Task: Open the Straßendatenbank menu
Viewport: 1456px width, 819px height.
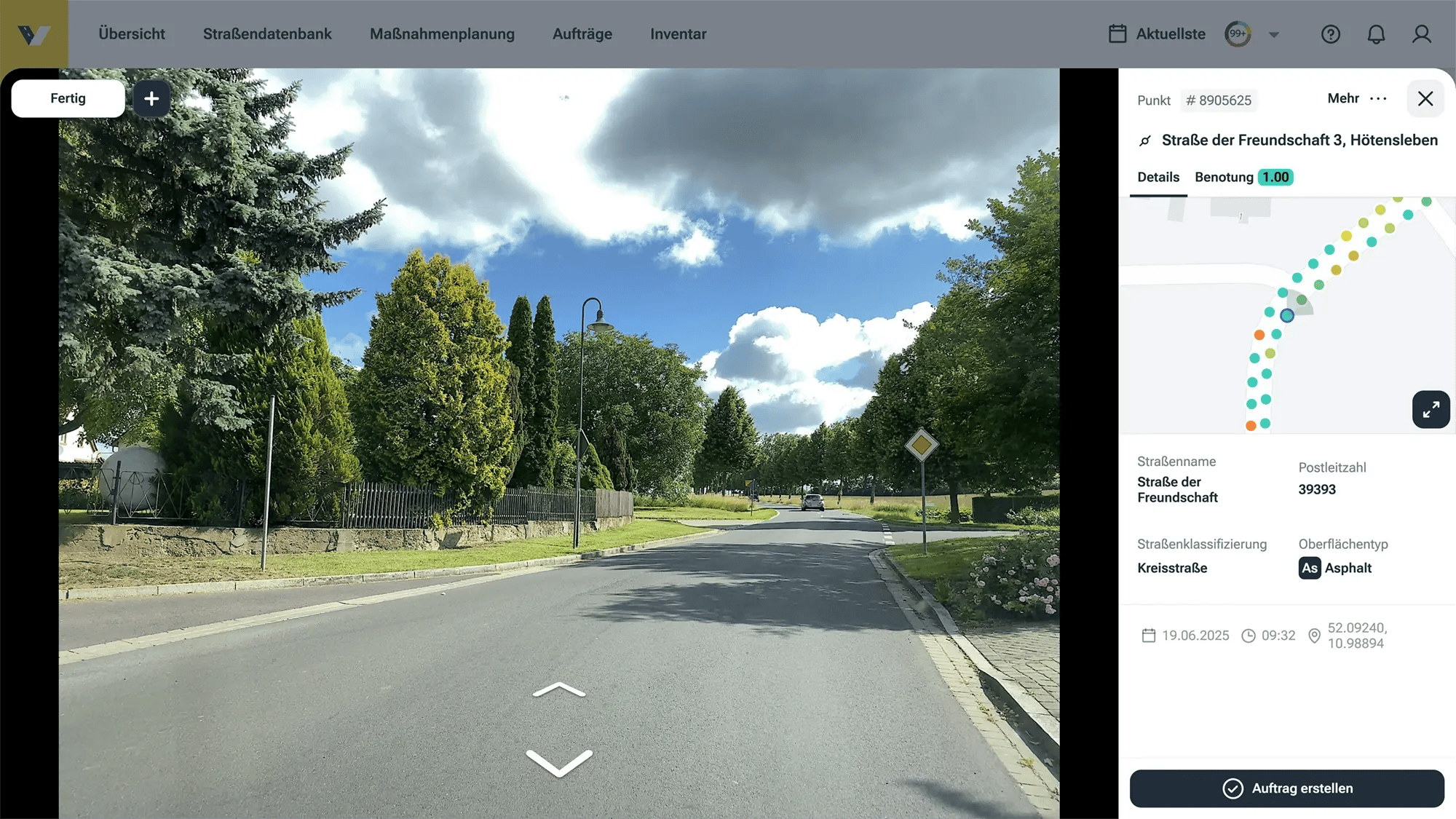Action: (x=268, y=33)
